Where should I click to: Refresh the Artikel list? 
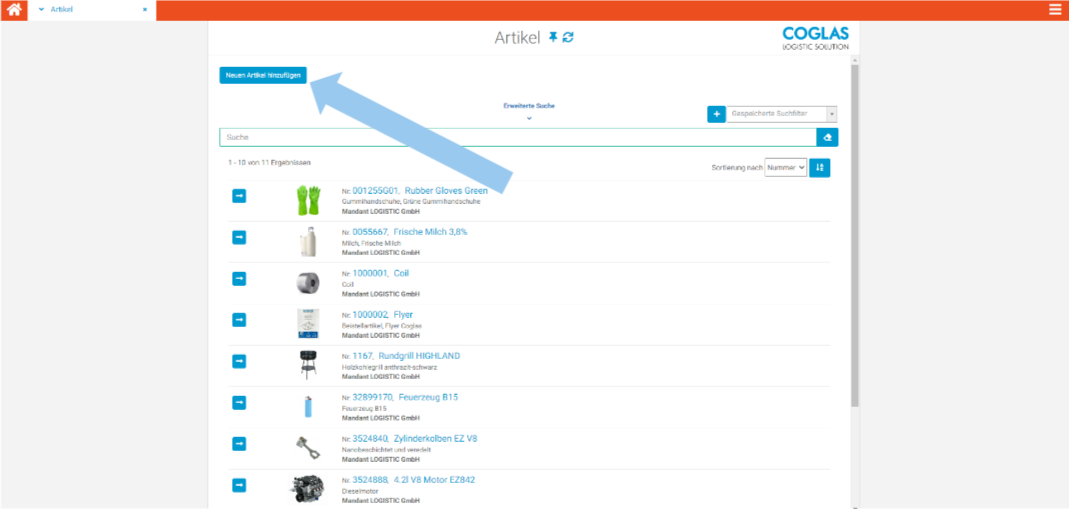tap(568, 37)
